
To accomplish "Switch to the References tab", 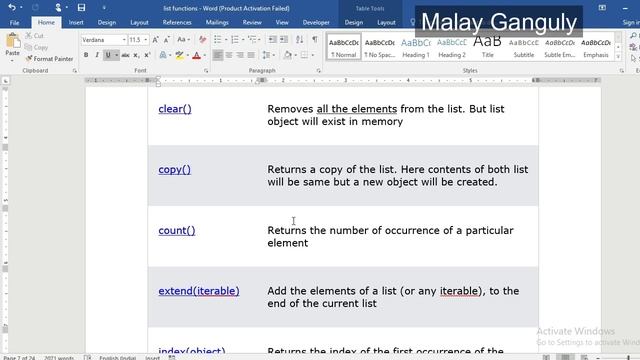I will tap(177, 22).
